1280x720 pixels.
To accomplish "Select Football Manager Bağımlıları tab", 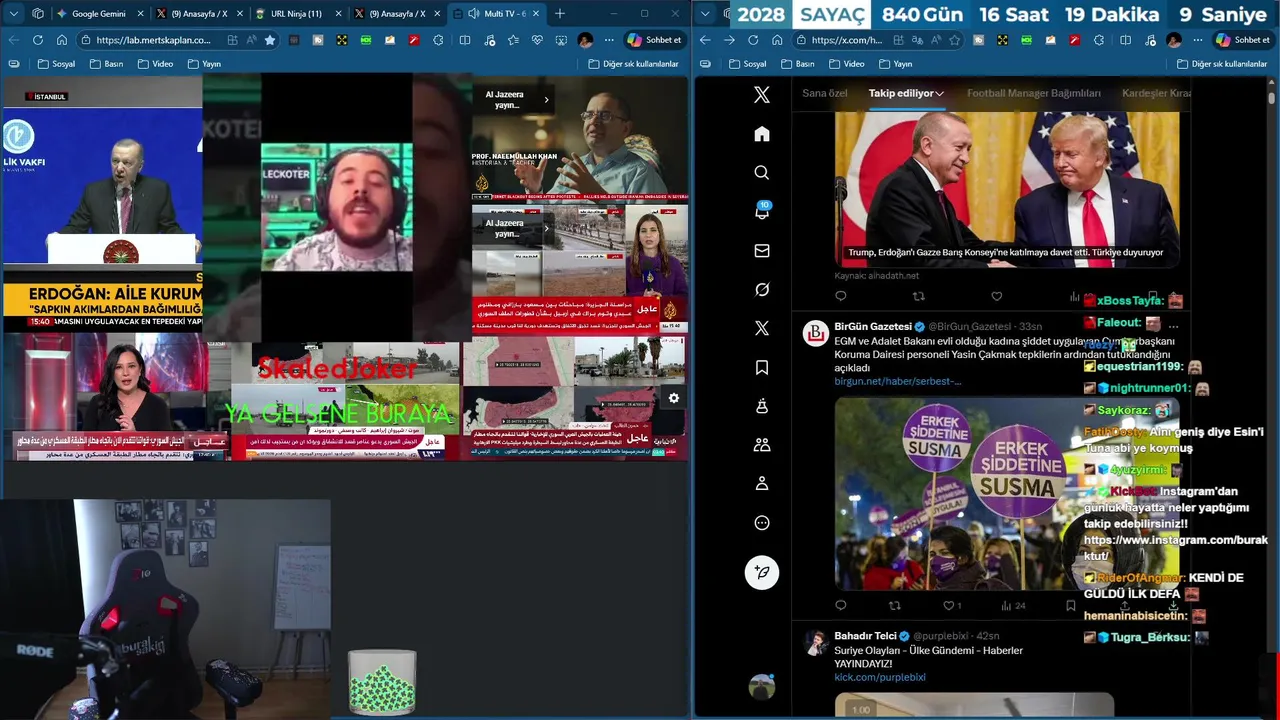I will 1034,93.
